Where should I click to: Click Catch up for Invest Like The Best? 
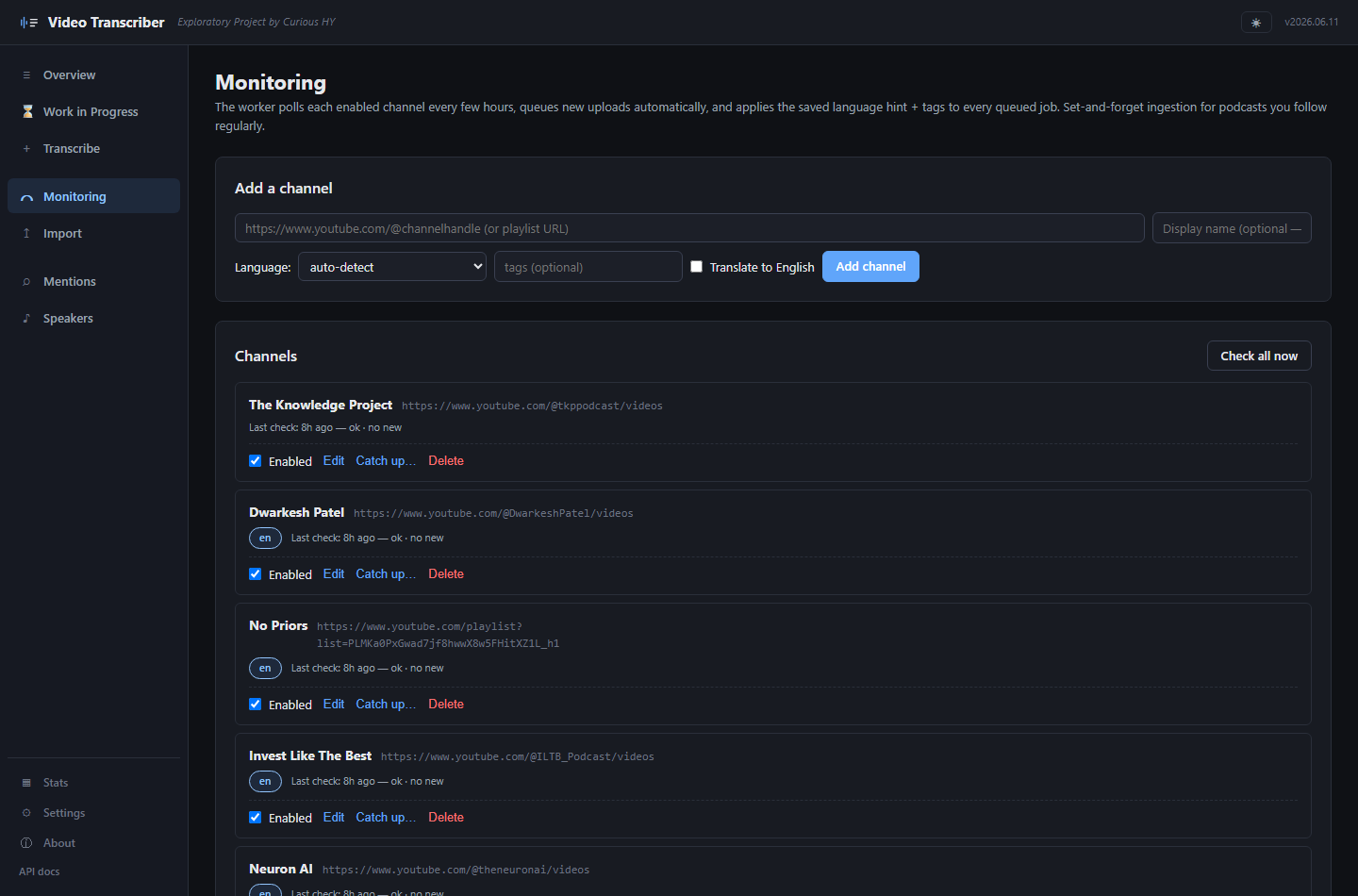click(x=386, y=818)
